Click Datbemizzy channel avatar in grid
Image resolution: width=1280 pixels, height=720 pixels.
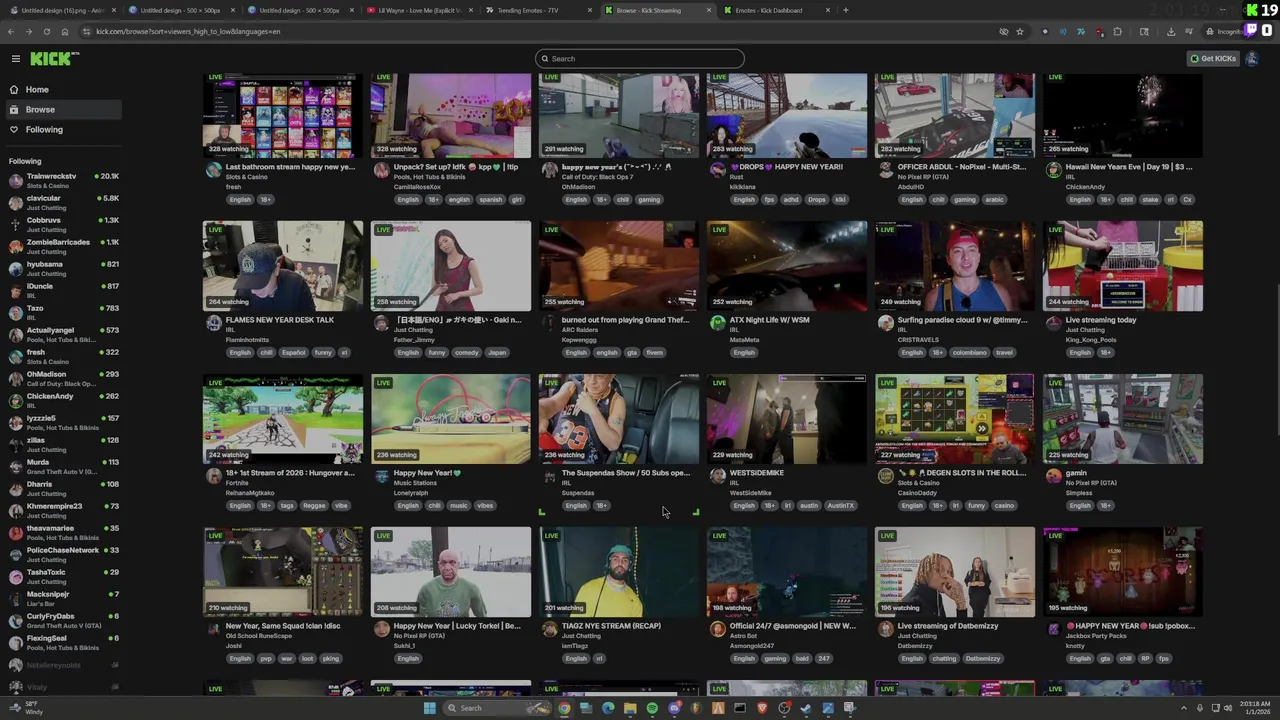pos(885,629)
